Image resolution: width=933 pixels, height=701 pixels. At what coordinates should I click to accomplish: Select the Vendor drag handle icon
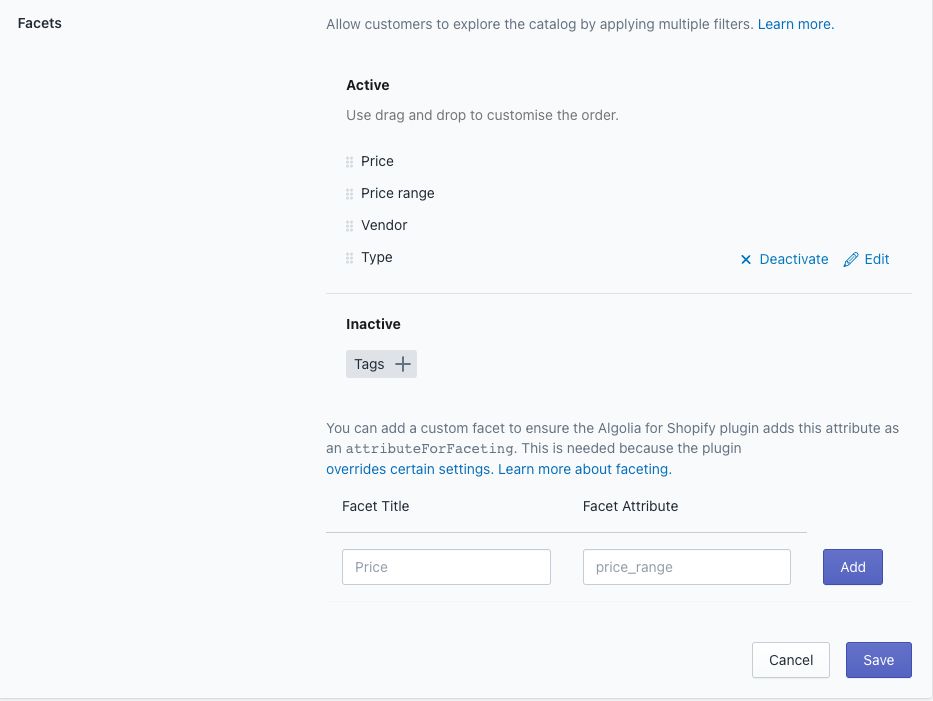pyautogui.click(x=349, y=226)
